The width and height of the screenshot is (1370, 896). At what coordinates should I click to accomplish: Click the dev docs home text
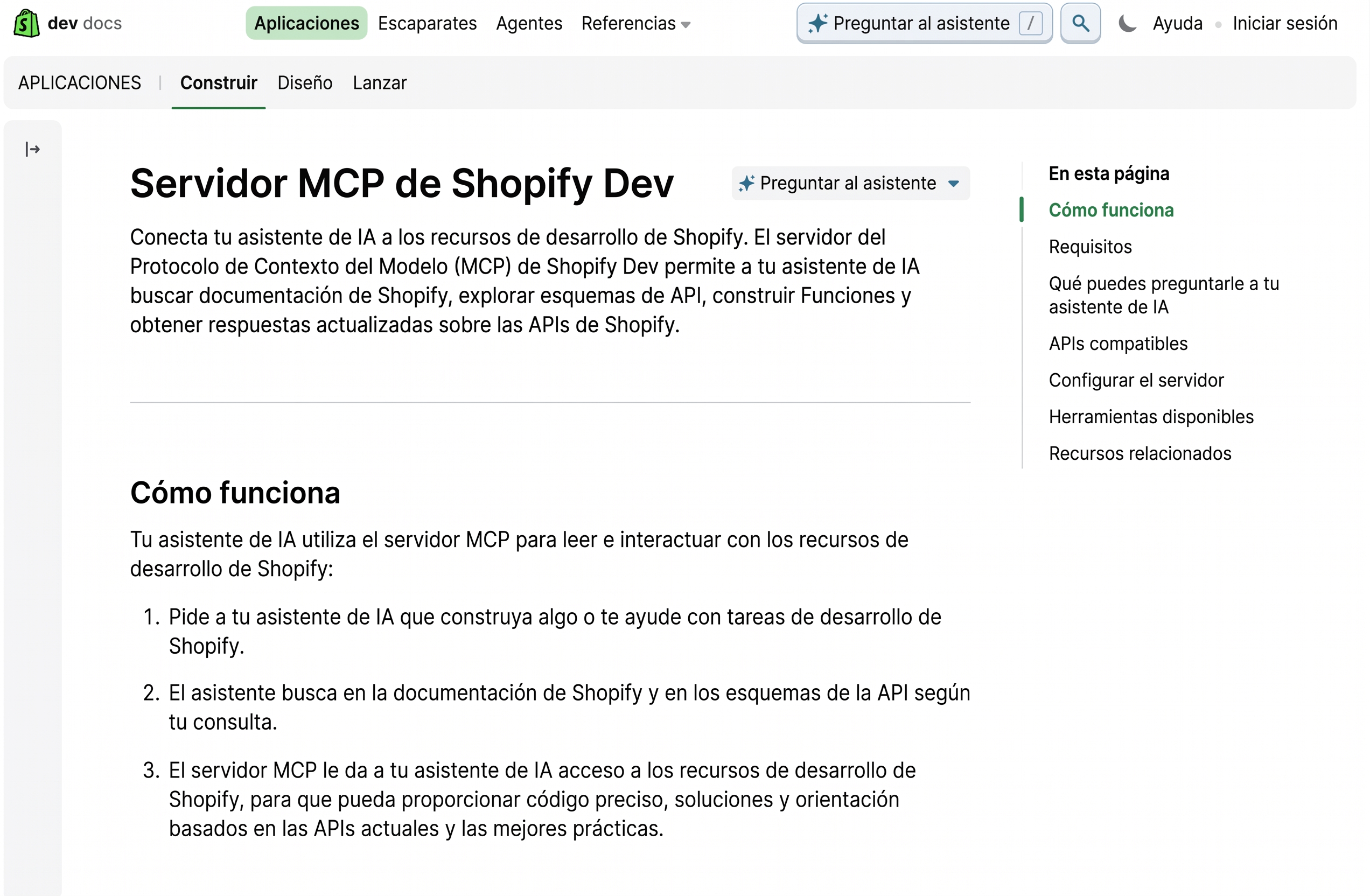pos(85,24)
